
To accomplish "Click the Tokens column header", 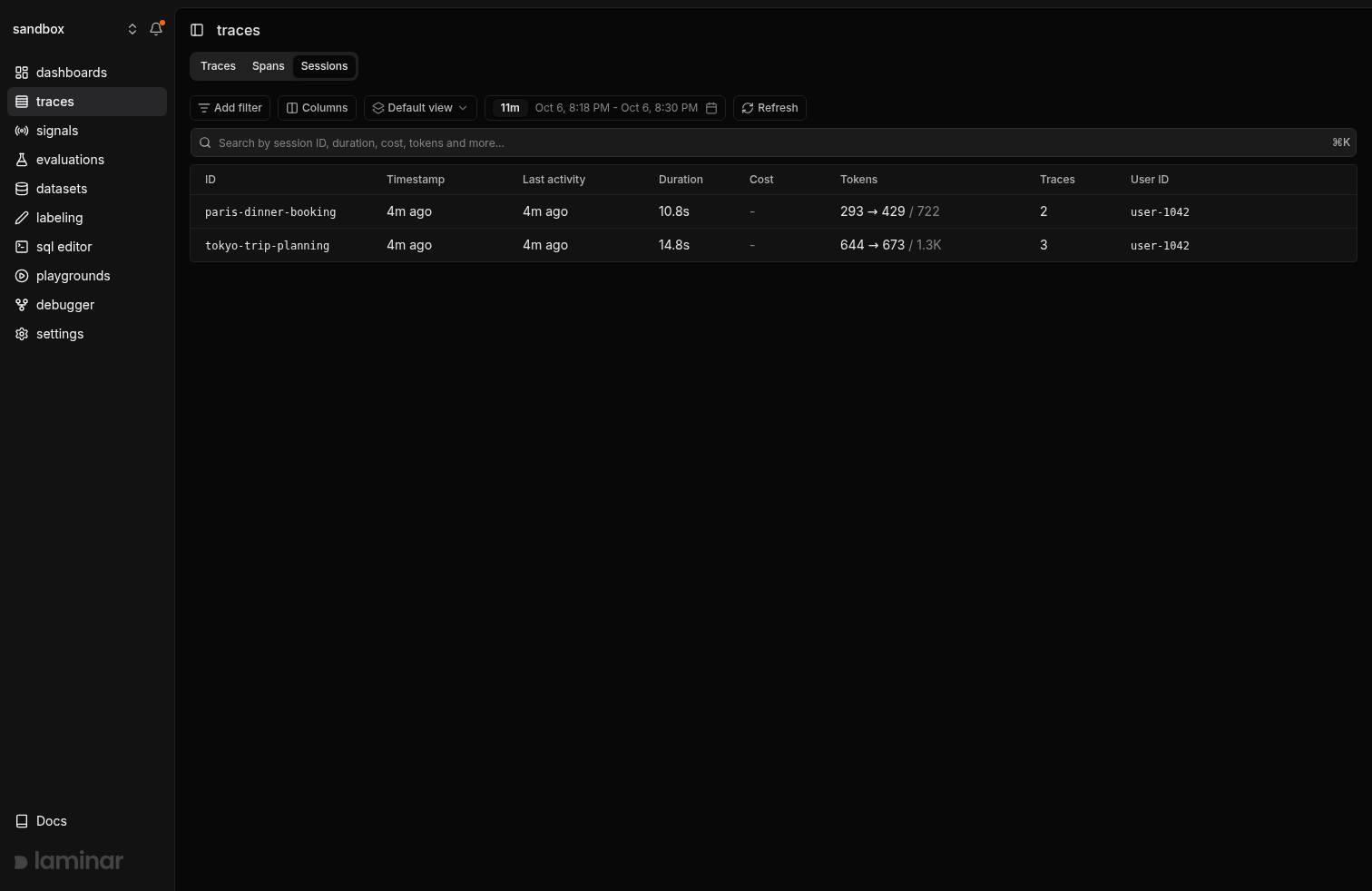I will tap(858, 180).
